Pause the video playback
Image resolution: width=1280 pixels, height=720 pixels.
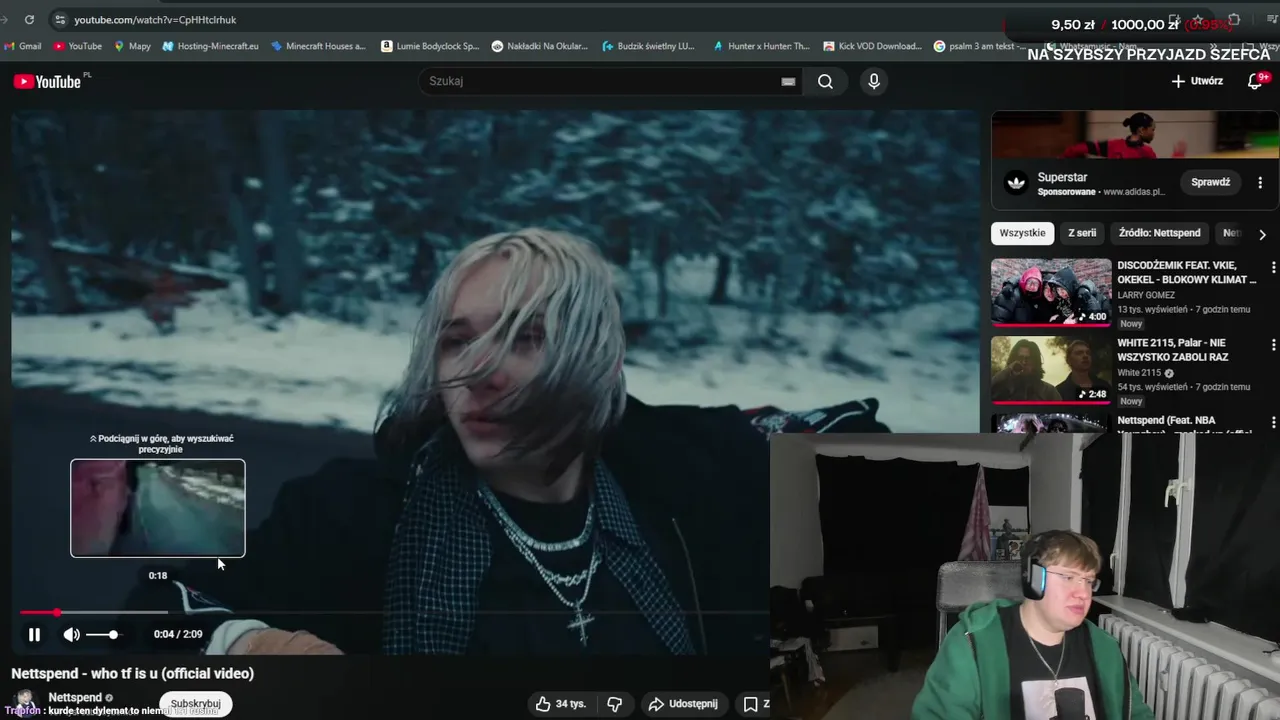(x=34, y=634)
